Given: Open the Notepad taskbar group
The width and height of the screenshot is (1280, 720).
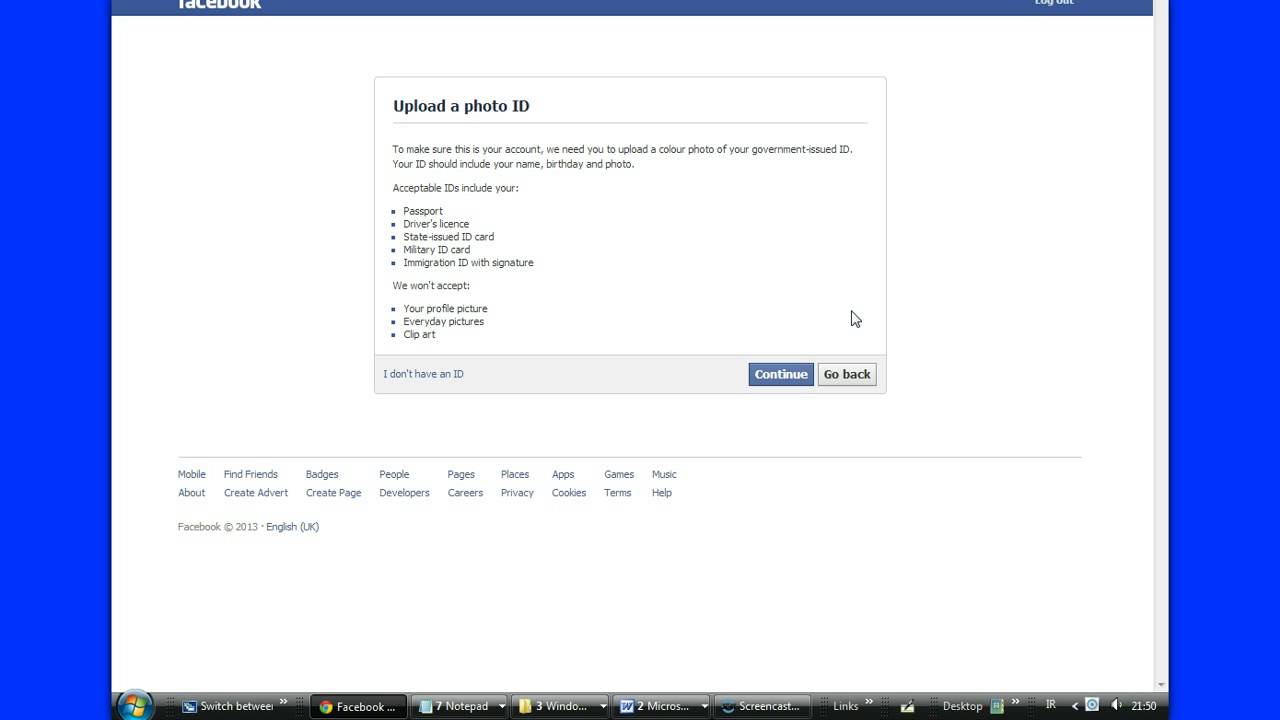Looking at the screenshot, I should click(x=456, y=706).
